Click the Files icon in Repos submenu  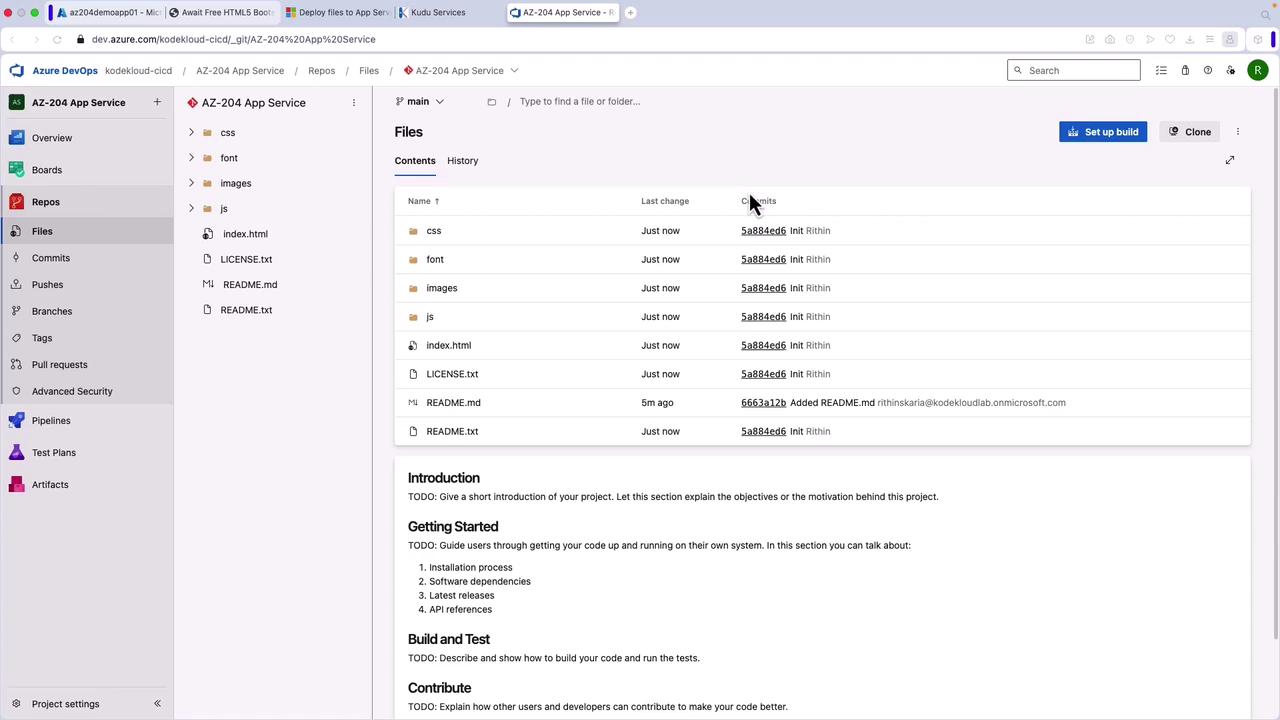pos(16,231)
